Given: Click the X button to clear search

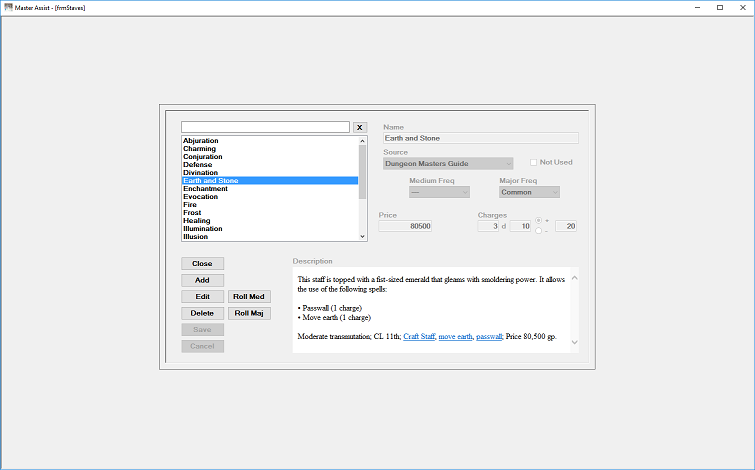Looking at the screenshot, I should pyautogui.click(x=360, y=128).
